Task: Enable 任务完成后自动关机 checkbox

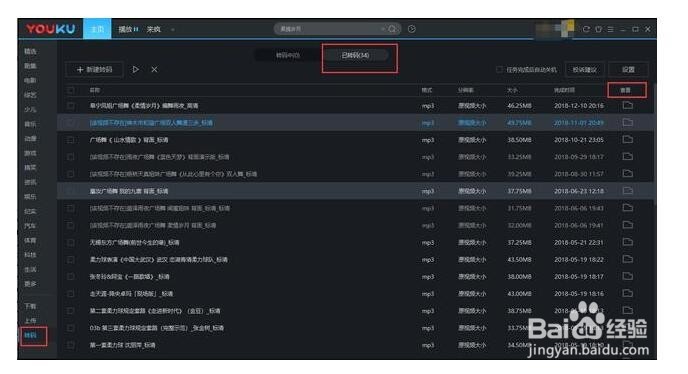Action: 499,69
